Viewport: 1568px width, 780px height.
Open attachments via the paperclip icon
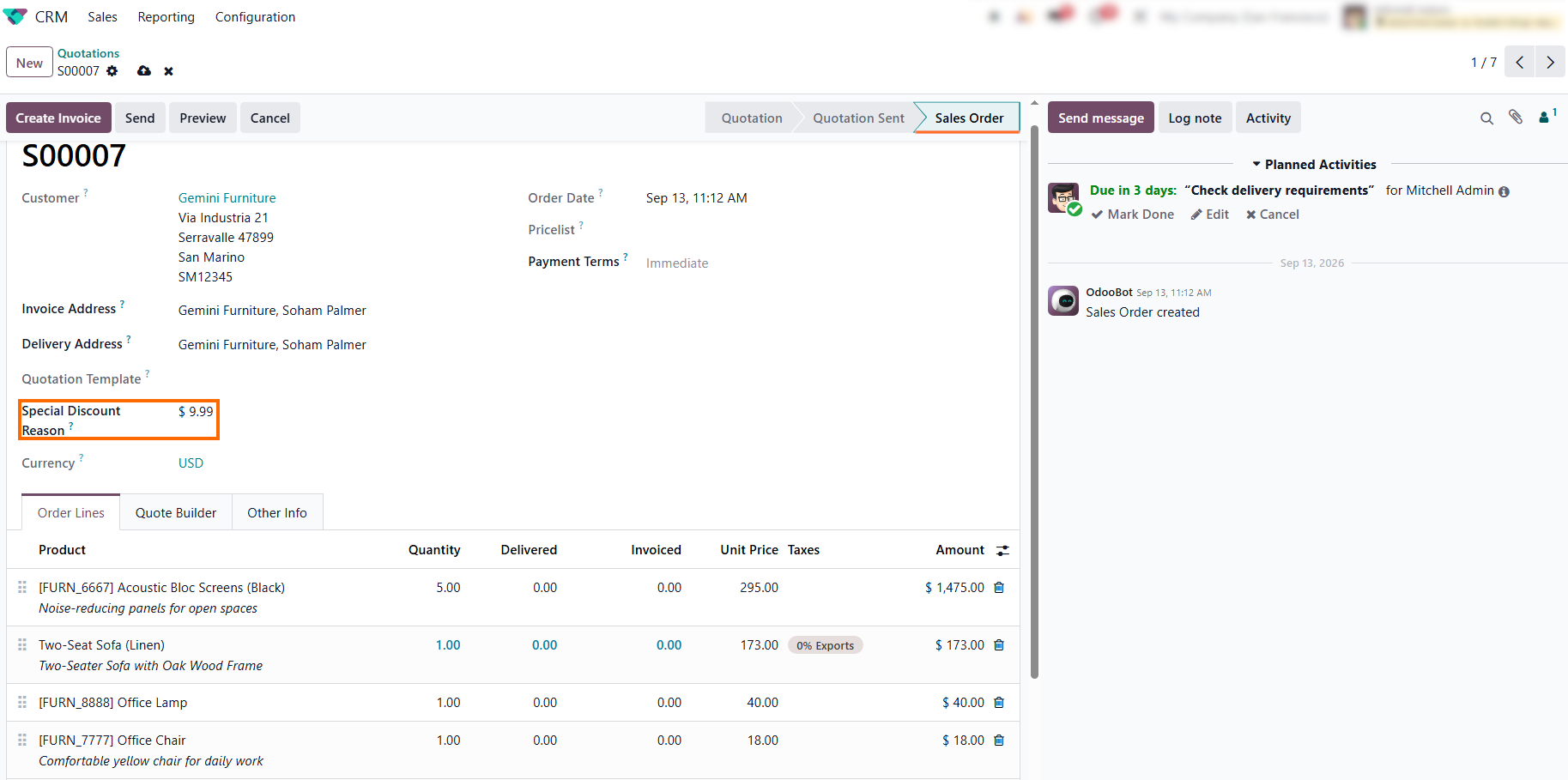click(x=1516, y=118)
